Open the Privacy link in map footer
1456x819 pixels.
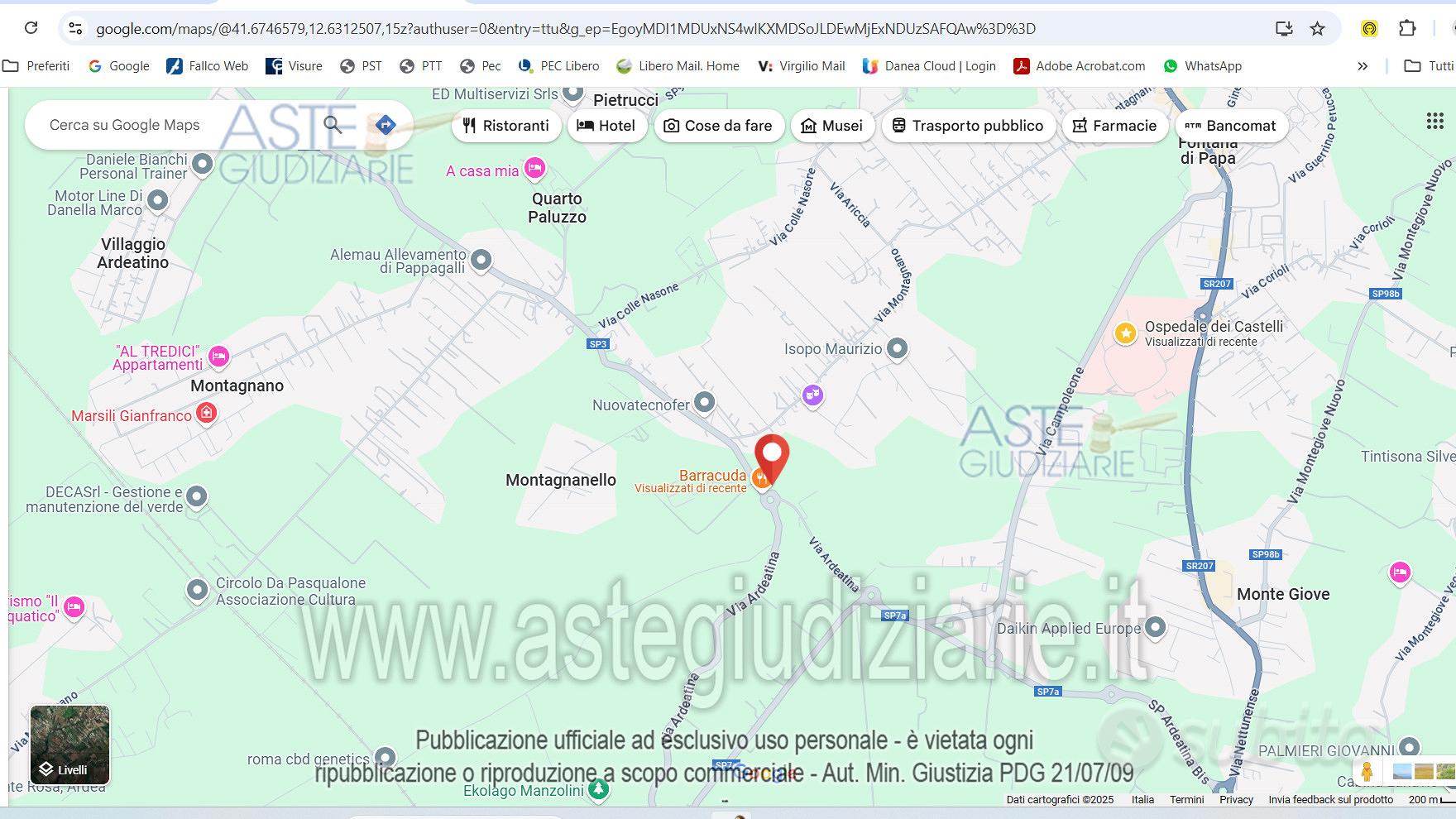(x=1236, y=799)
